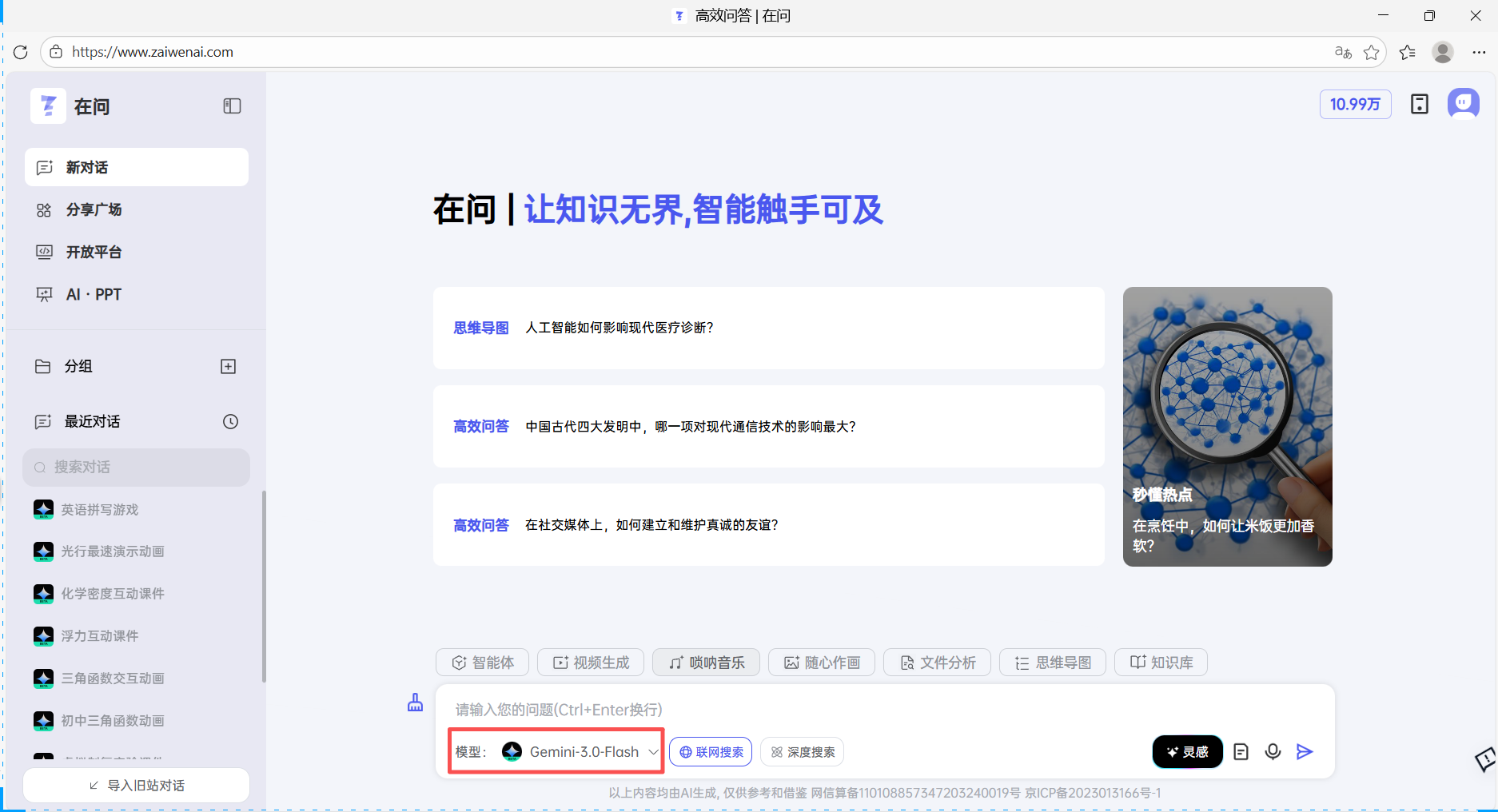Expand 最近对话 recent conversations history
The image size is (1498, 812).
pos(230,421)
